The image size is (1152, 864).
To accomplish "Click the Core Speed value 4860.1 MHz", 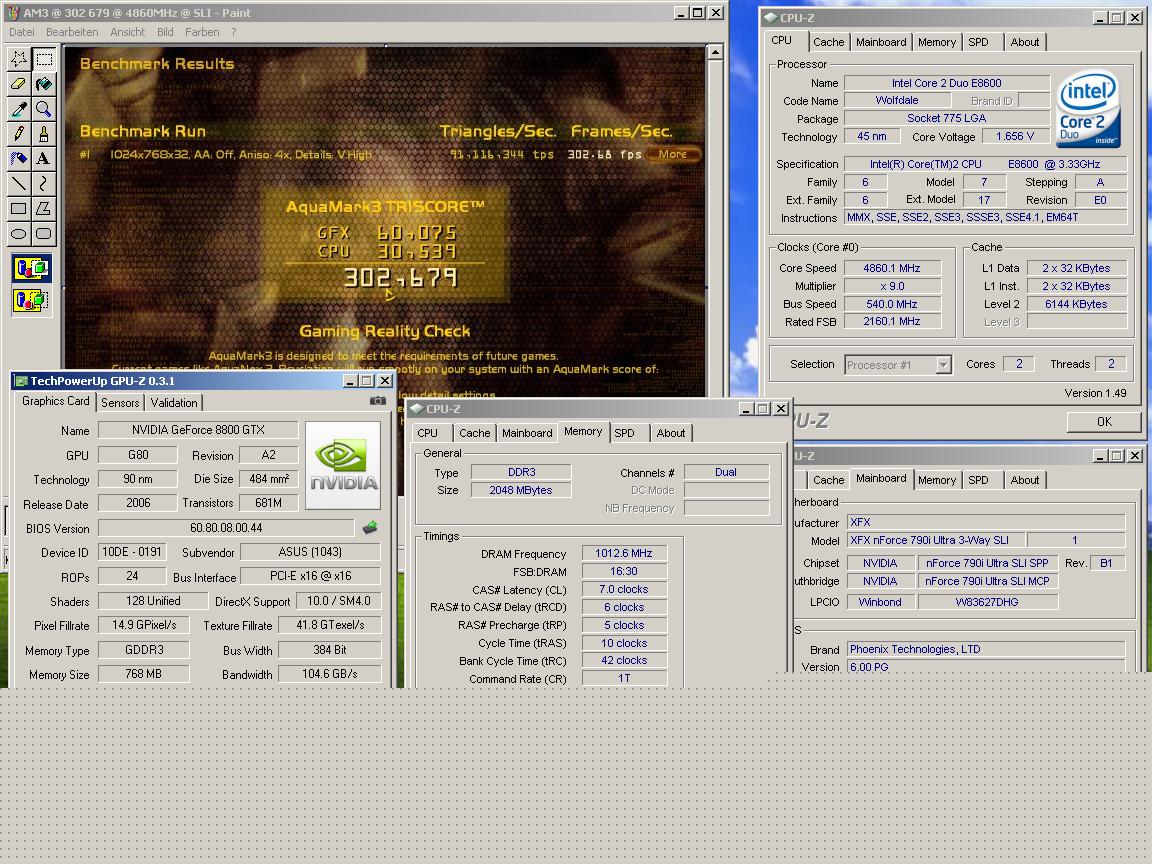I will coord(892,268).
